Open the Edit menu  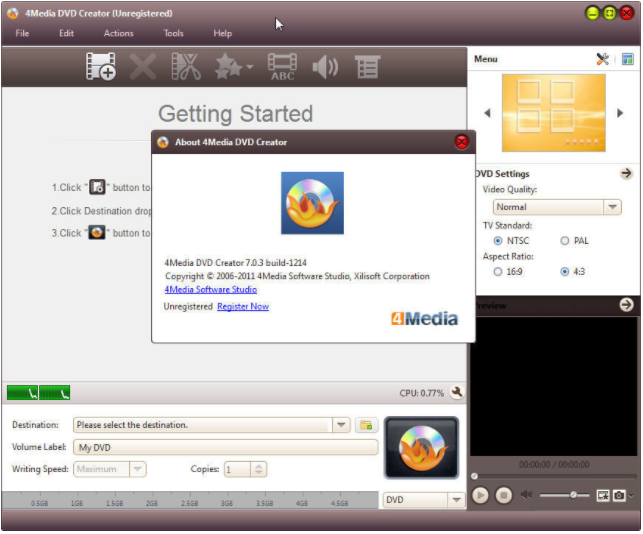tap(66, 33)
